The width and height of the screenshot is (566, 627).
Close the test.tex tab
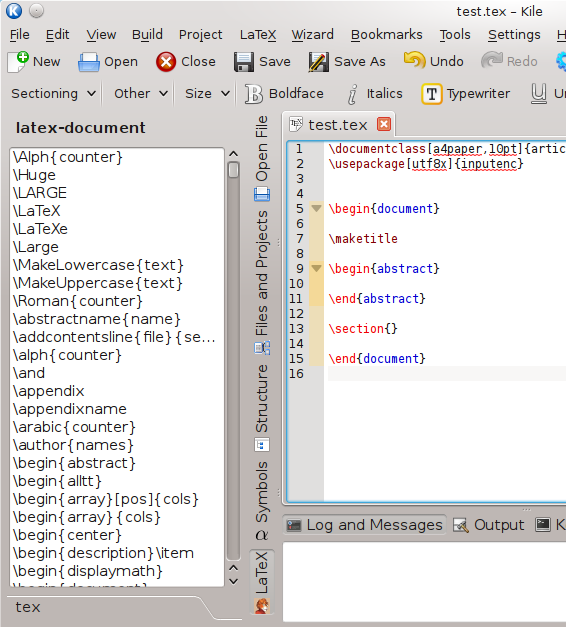click(384, 124)
